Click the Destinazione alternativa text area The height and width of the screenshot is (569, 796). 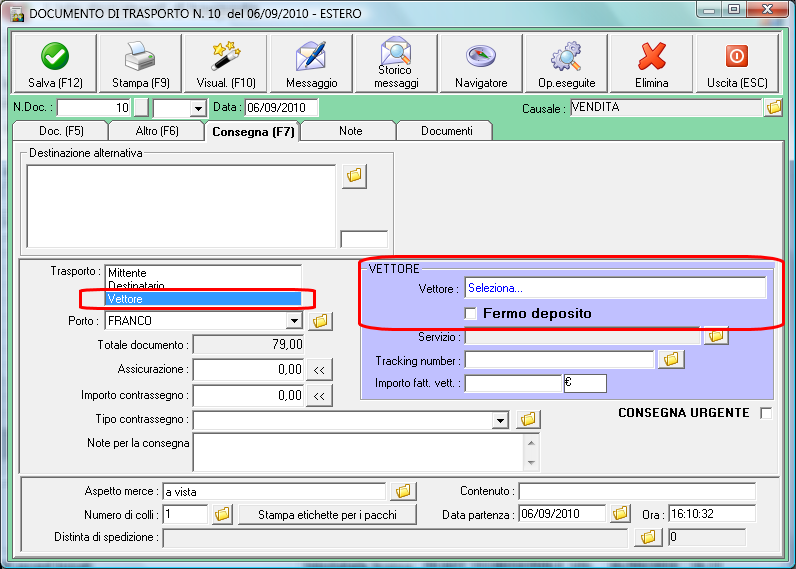(181, 206)
